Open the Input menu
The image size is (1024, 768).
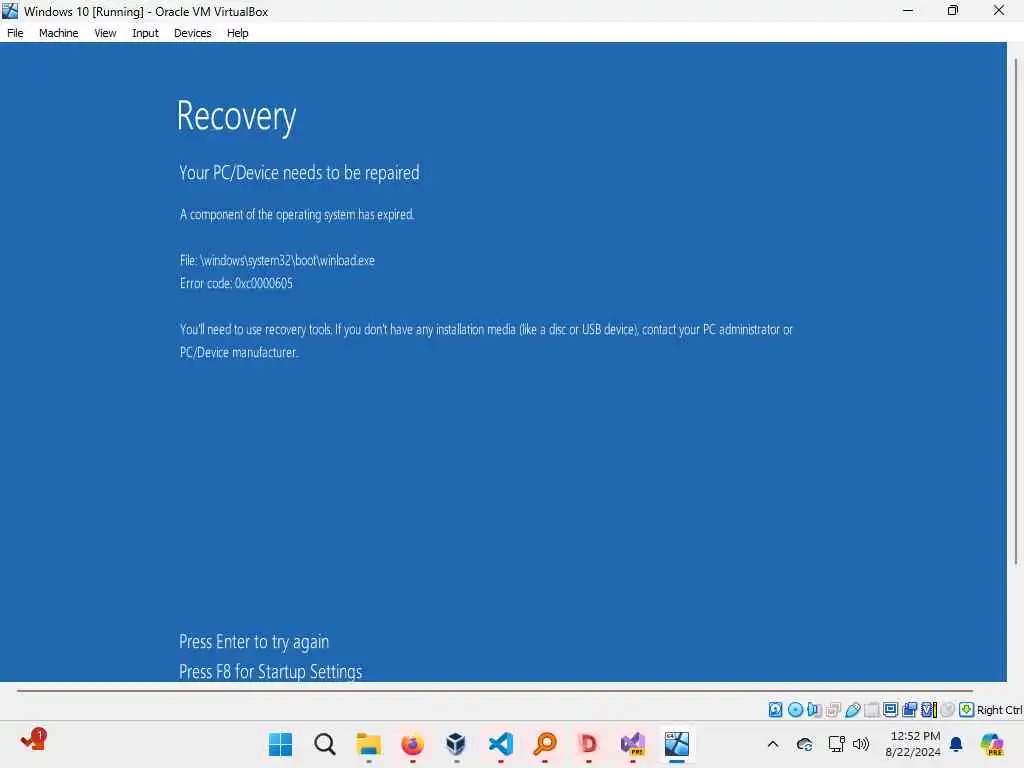pos(145,33)
